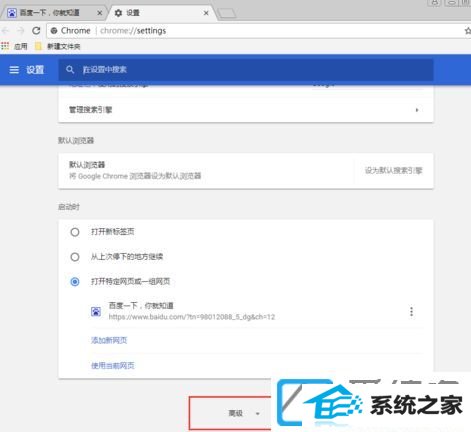The image size is (471, 432).
Task: Click the search magnifier icon in settings
Action: click(x=70, y=69)
